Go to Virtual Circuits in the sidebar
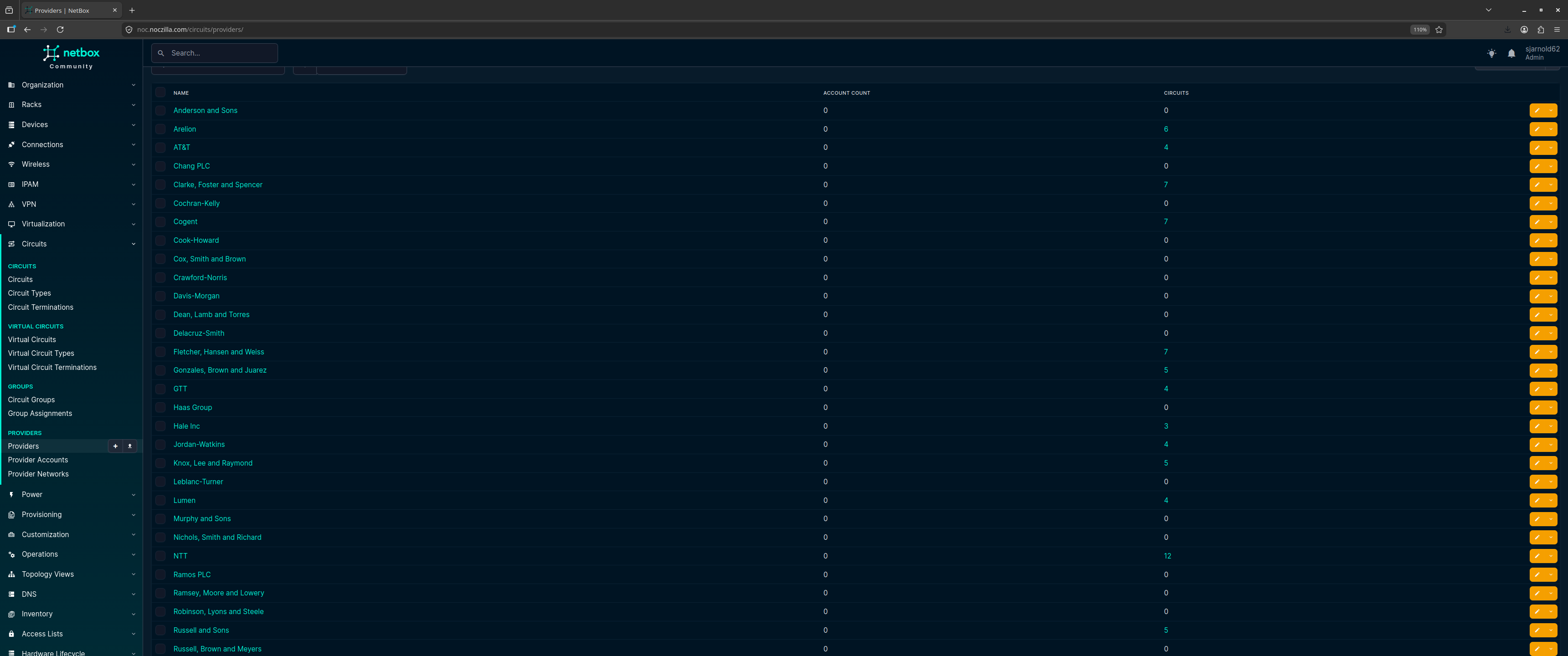The height and width of the screenshot is (656, 1568). tap(31, 339)
